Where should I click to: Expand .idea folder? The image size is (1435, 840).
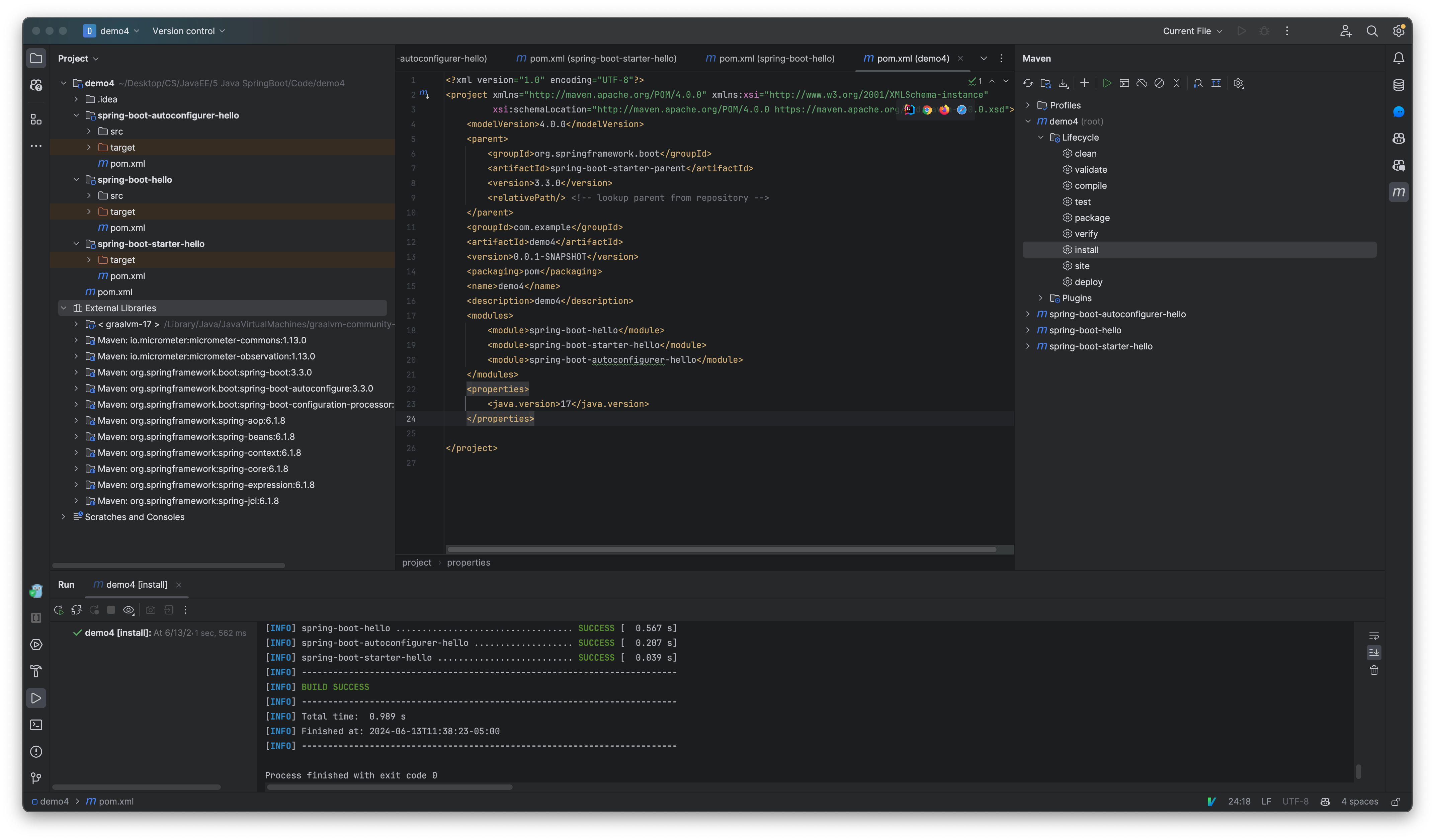[x=76, y=100]
